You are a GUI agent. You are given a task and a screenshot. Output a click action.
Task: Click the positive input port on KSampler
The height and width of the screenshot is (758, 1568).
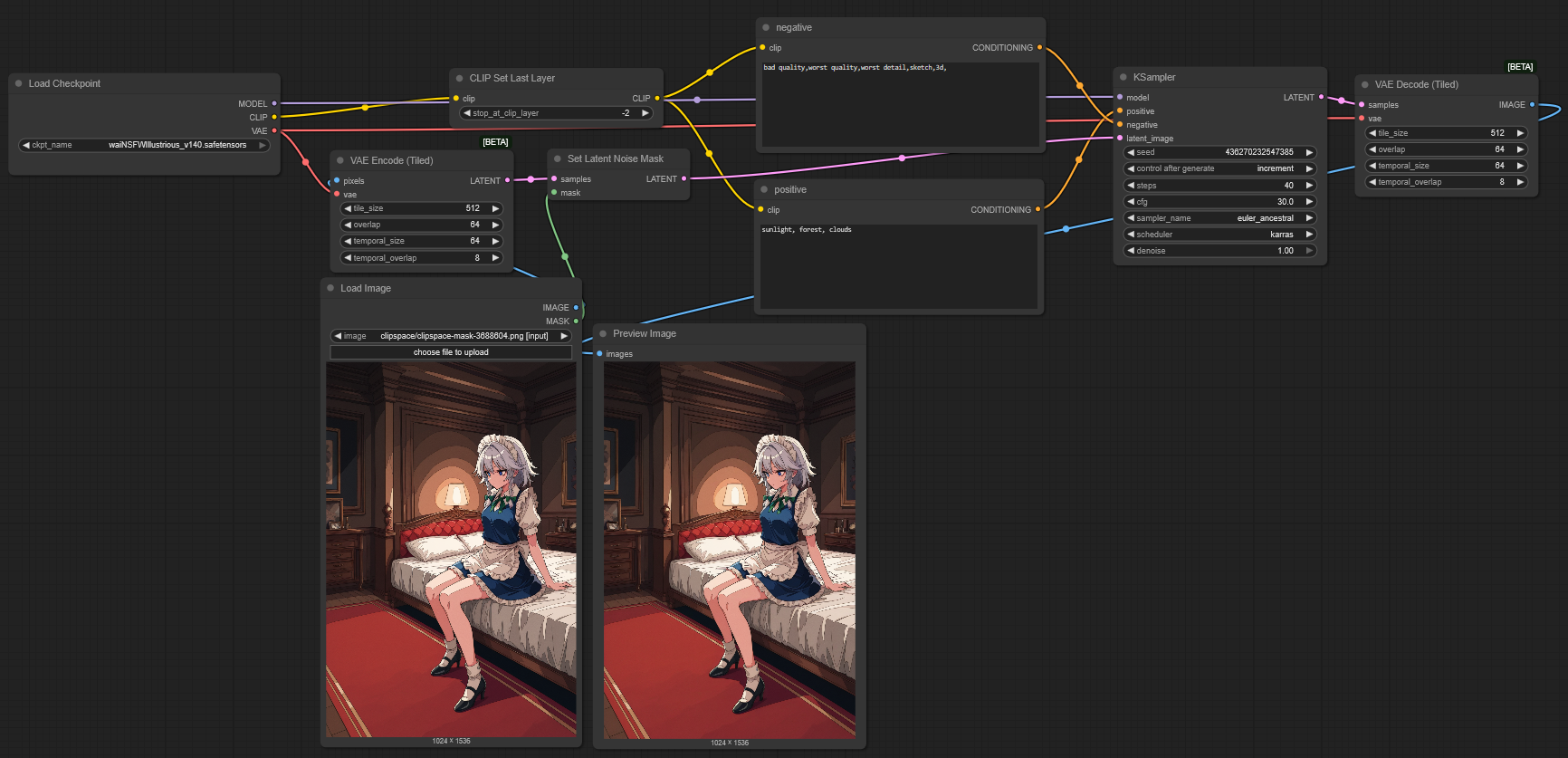1120,110
